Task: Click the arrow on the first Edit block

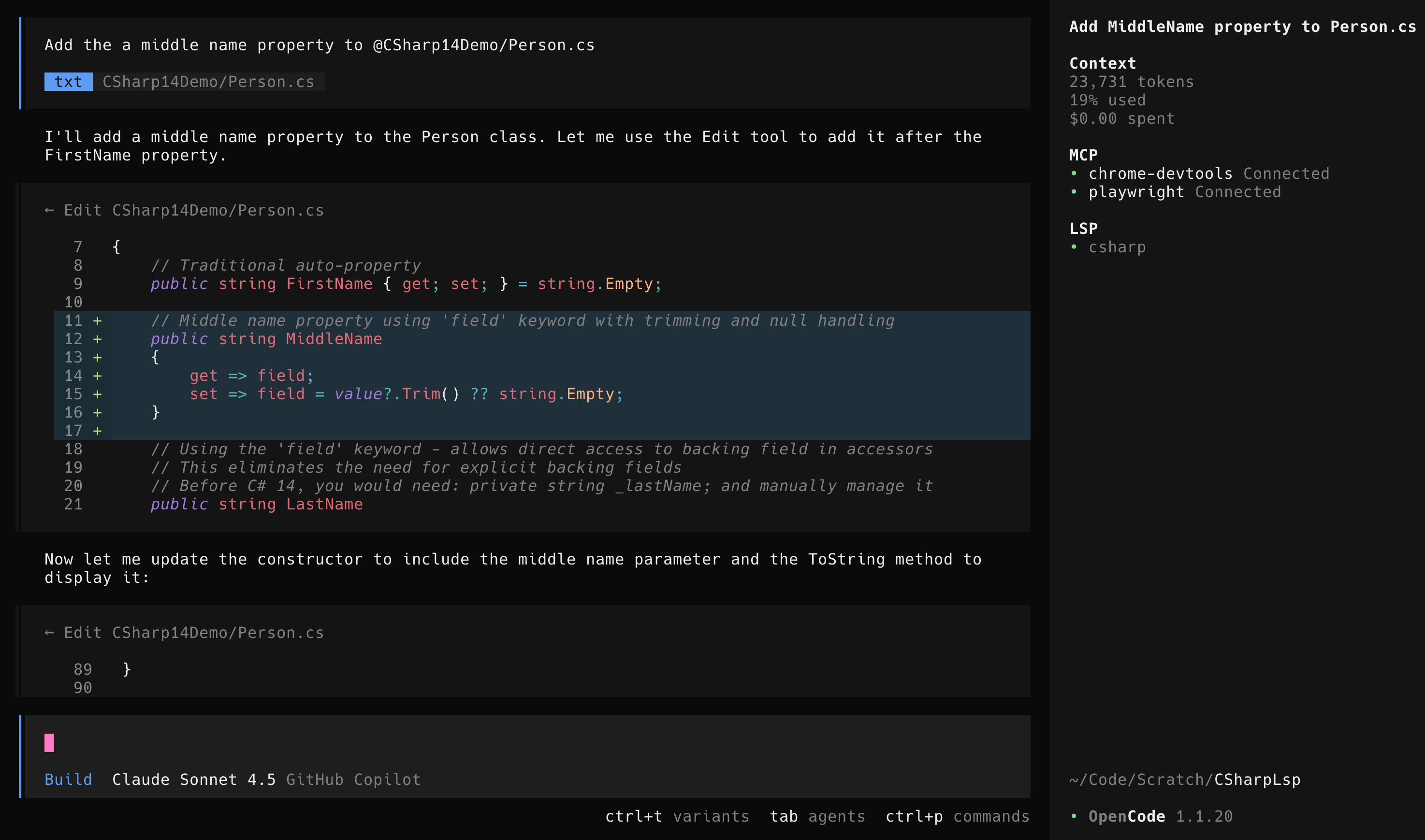Action: pyautogui.click(x=50, y=210)
